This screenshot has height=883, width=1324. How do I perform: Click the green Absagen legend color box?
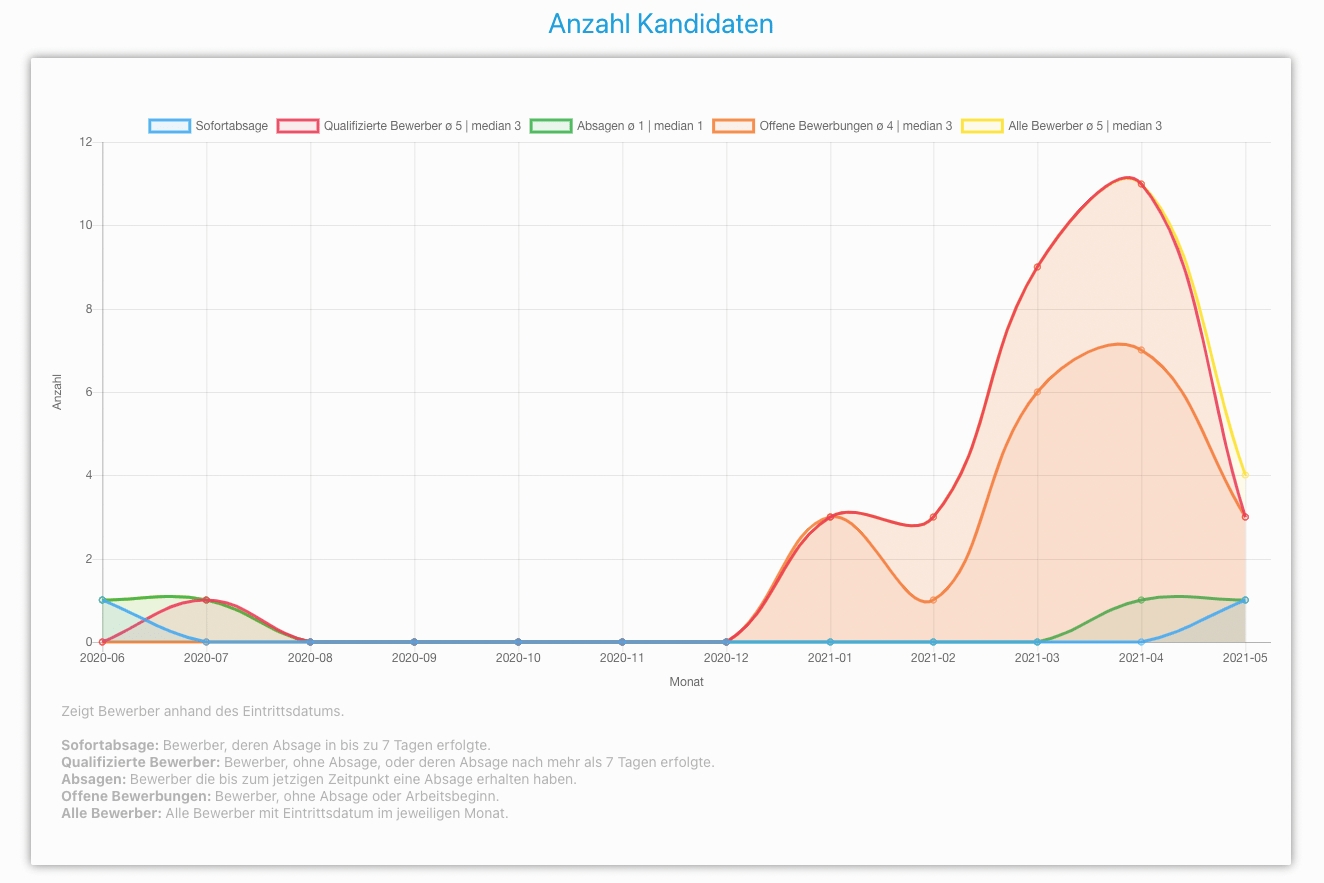551,126
